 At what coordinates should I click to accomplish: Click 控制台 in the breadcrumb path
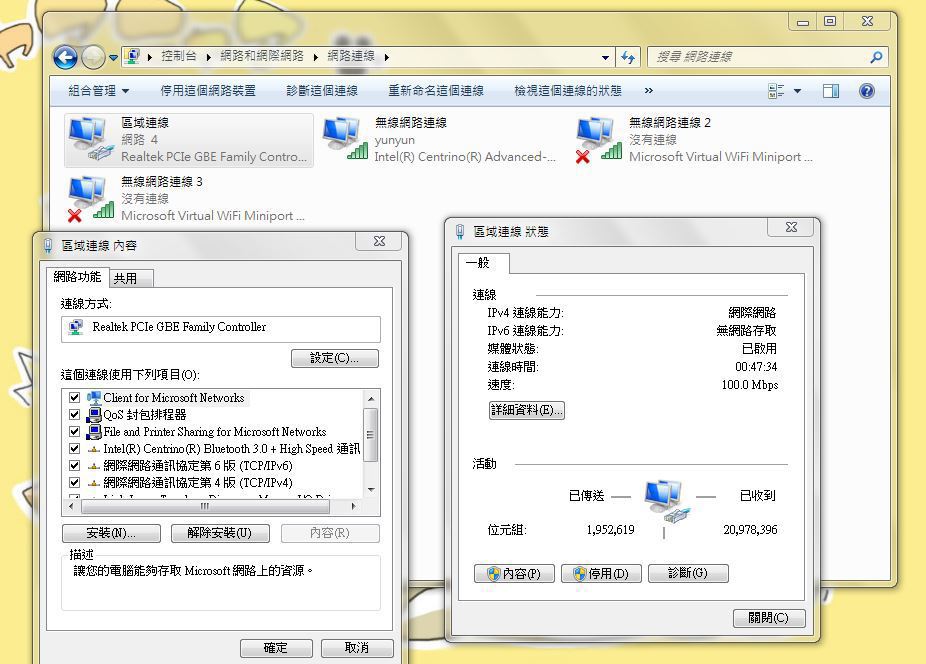click(x=178, y=56)
